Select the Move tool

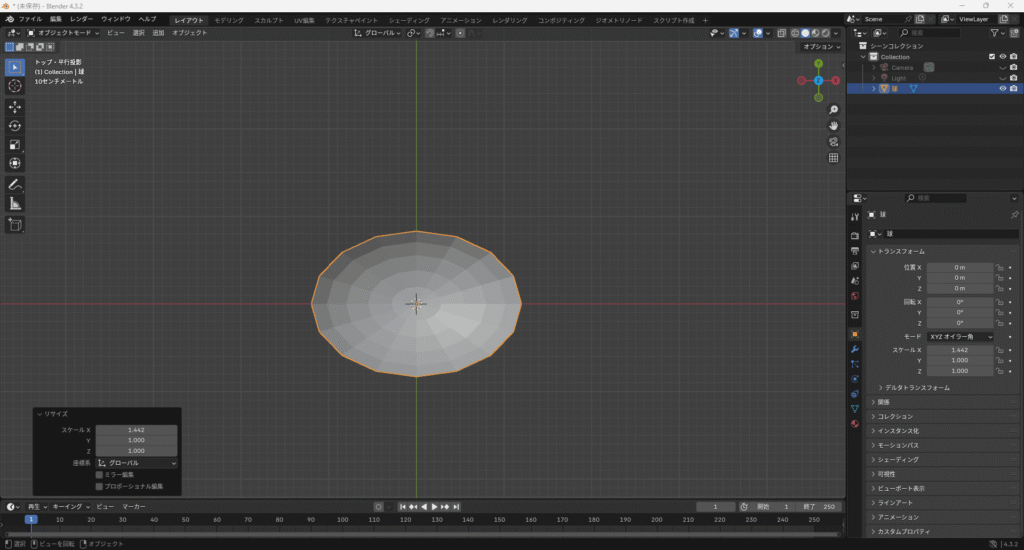pyautogui.click(x=15, y=106)
